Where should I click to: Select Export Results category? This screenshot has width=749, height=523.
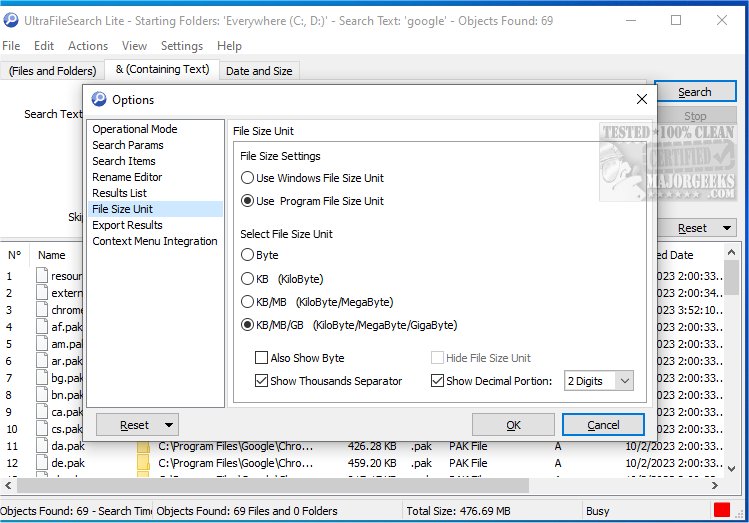point(155,225)
